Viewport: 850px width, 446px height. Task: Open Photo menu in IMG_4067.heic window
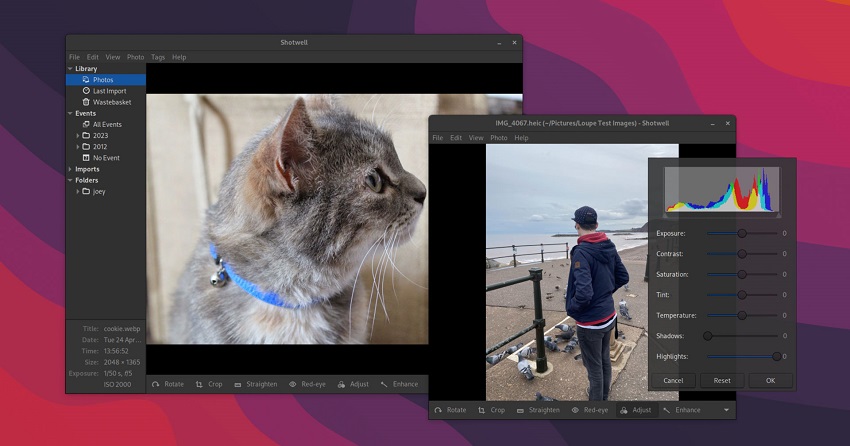tap(498, 138)
